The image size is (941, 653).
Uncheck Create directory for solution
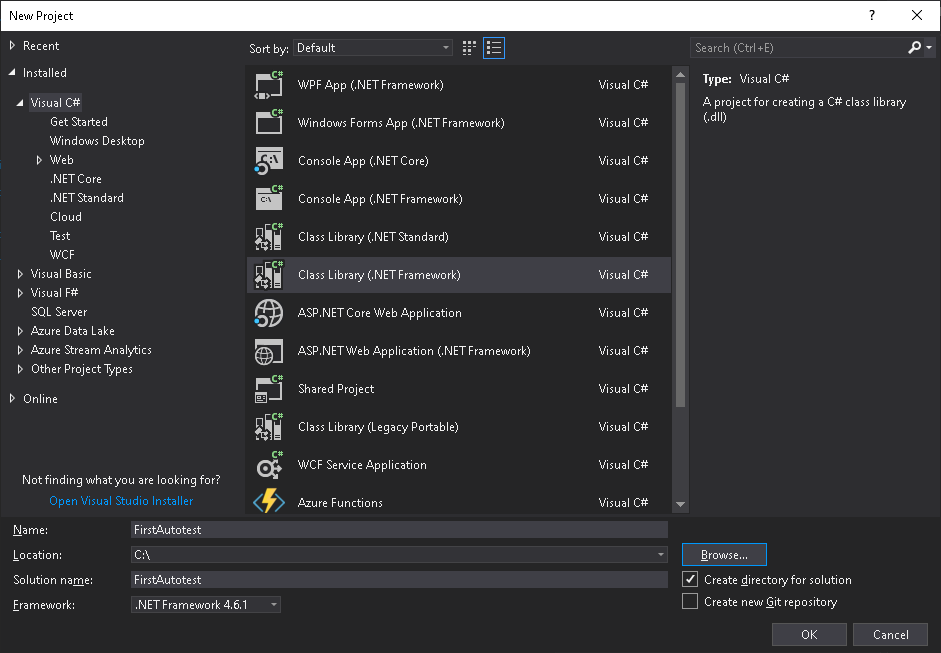[x=690, y=580]
